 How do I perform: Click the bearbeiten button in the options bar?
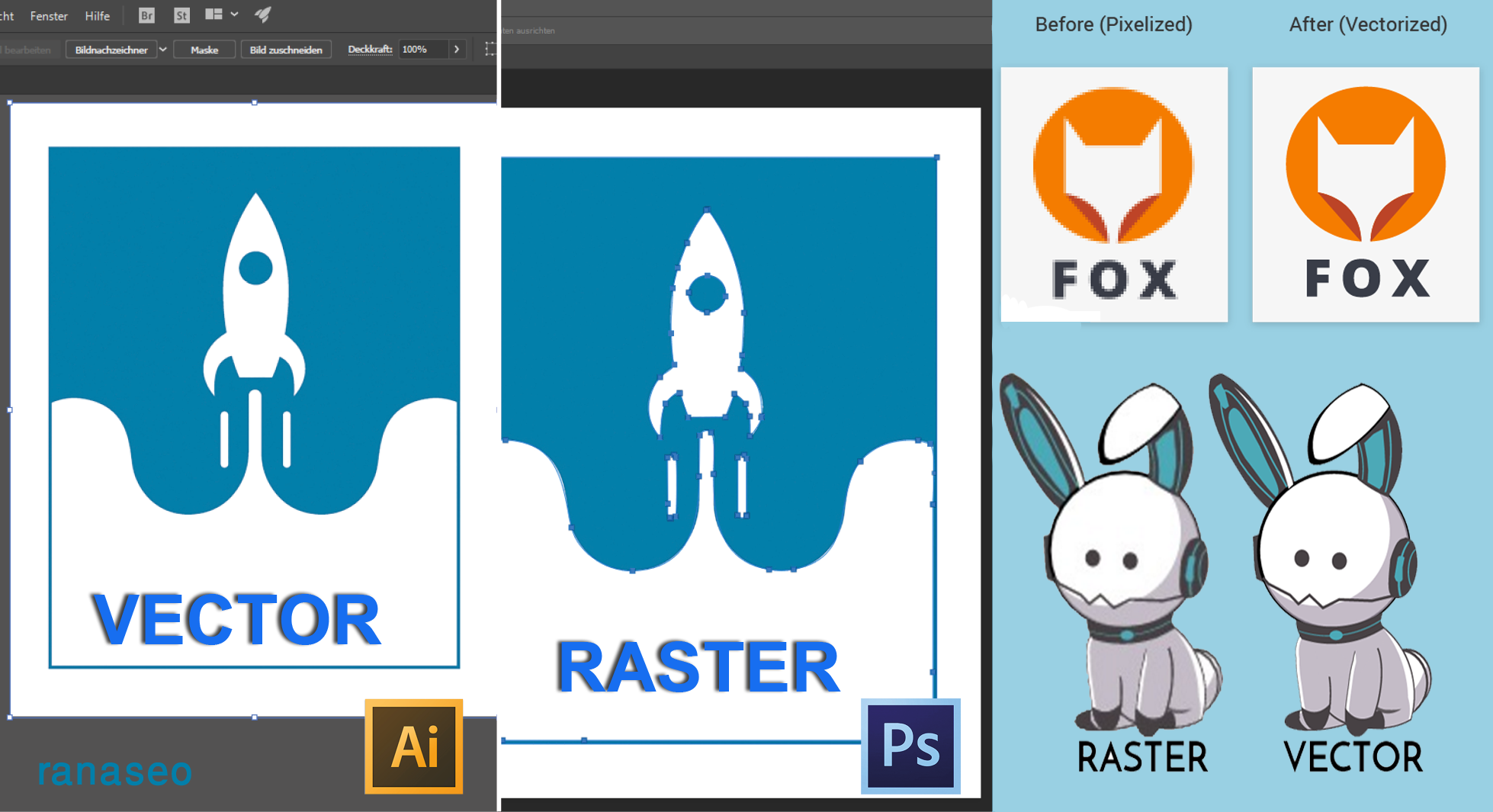point(28,49)
